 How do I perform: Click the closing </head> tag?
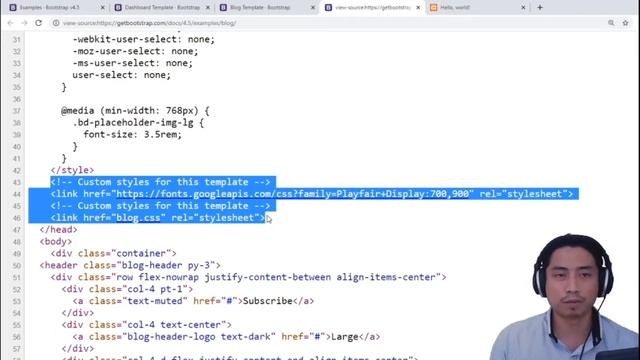[x=58, y=229]
